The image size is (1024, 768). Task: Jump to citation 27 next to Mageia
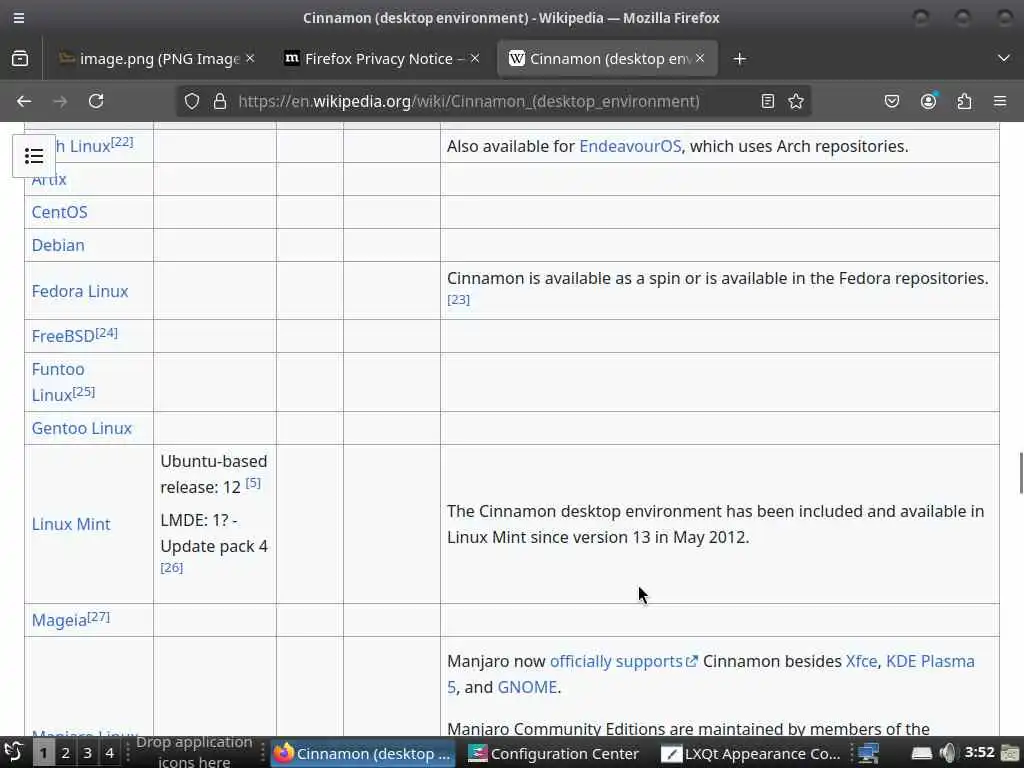(x=99, y=616)
